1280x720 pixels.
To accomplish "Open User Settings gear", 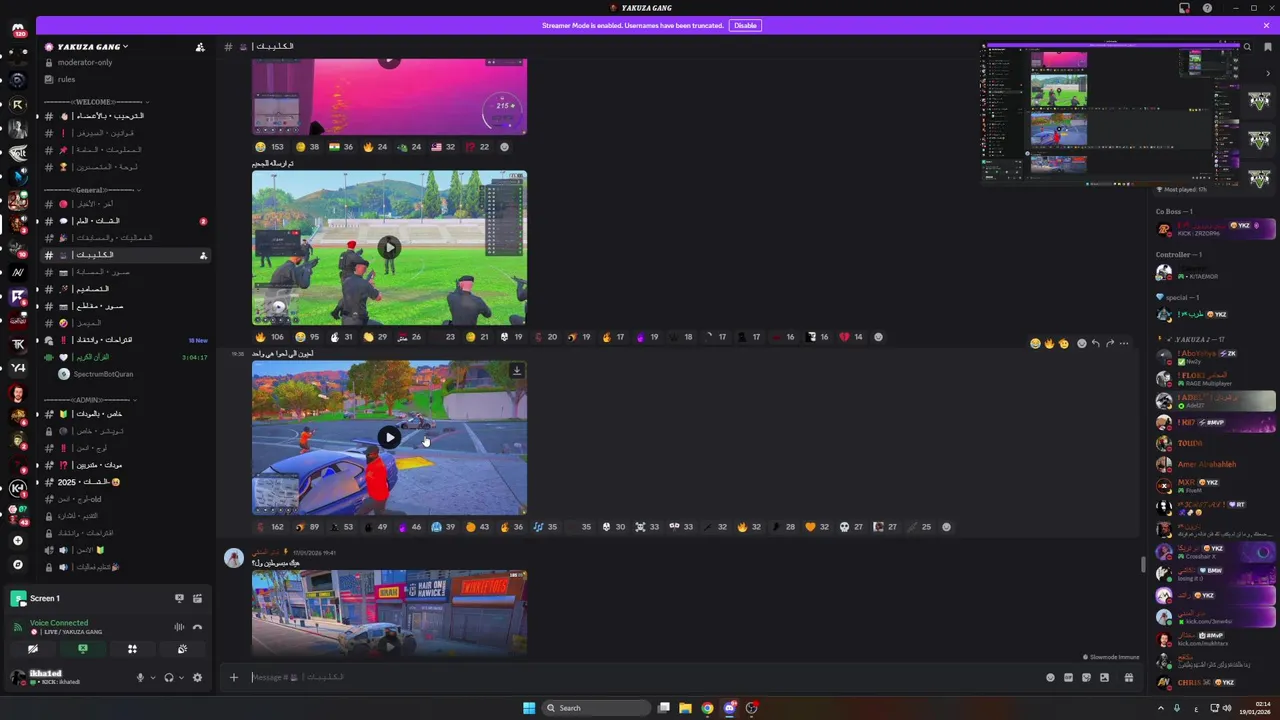I will (x=197, y=677).
